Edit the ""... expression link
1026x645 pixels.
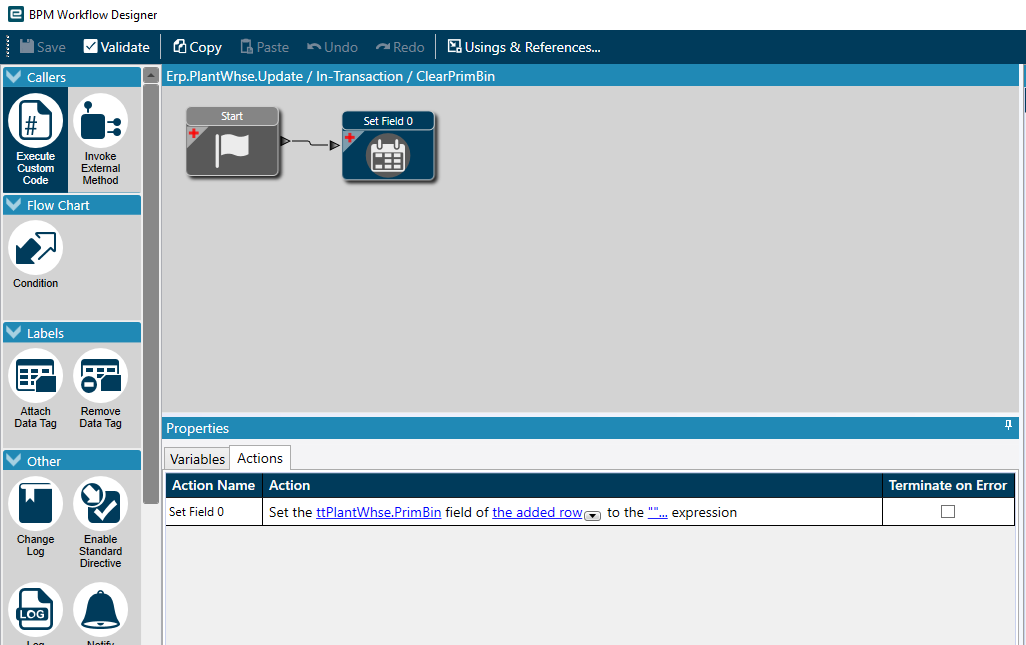coord(658,512)
